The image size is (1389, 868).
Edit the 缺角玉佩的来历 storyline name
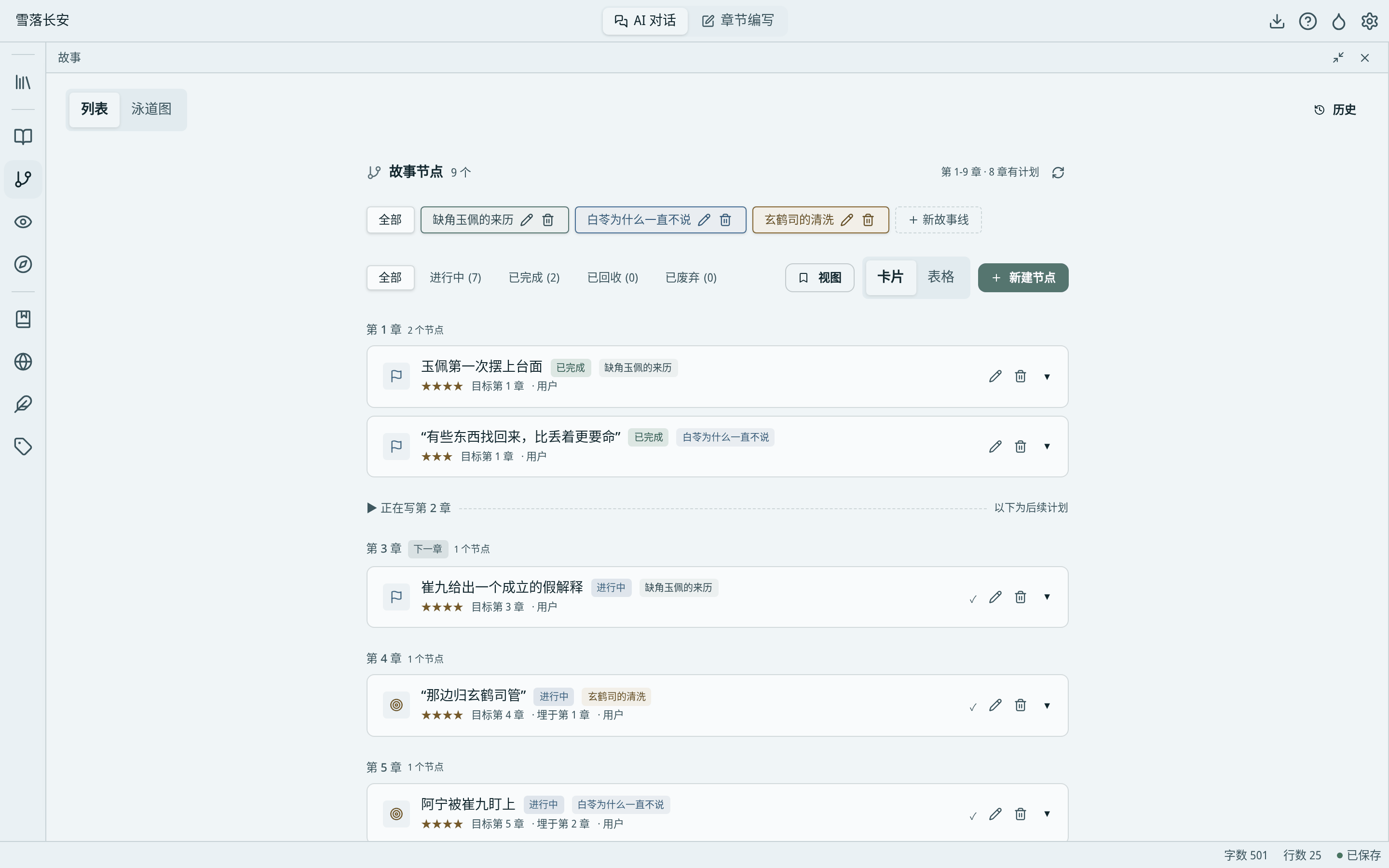pyautogui.click(x=526, y=220)
